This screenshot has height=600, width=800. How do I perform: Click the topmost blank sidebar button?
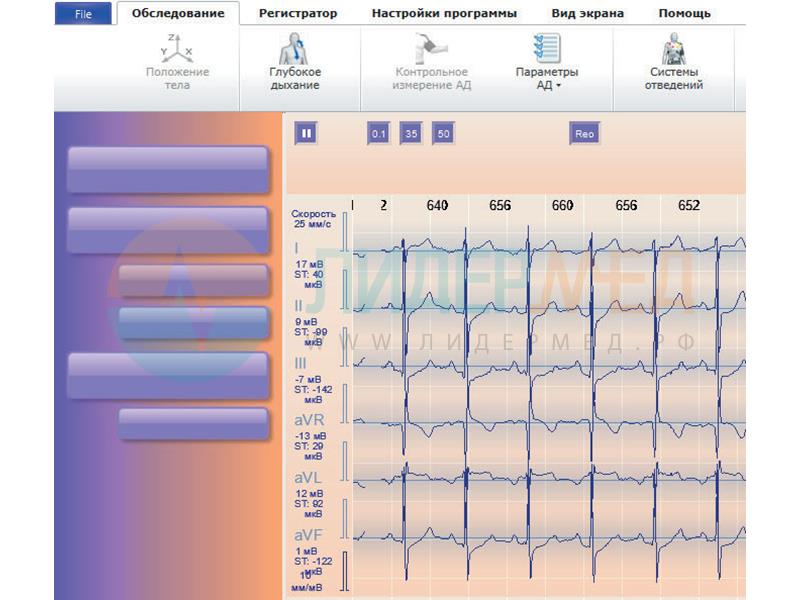point(167,169)
